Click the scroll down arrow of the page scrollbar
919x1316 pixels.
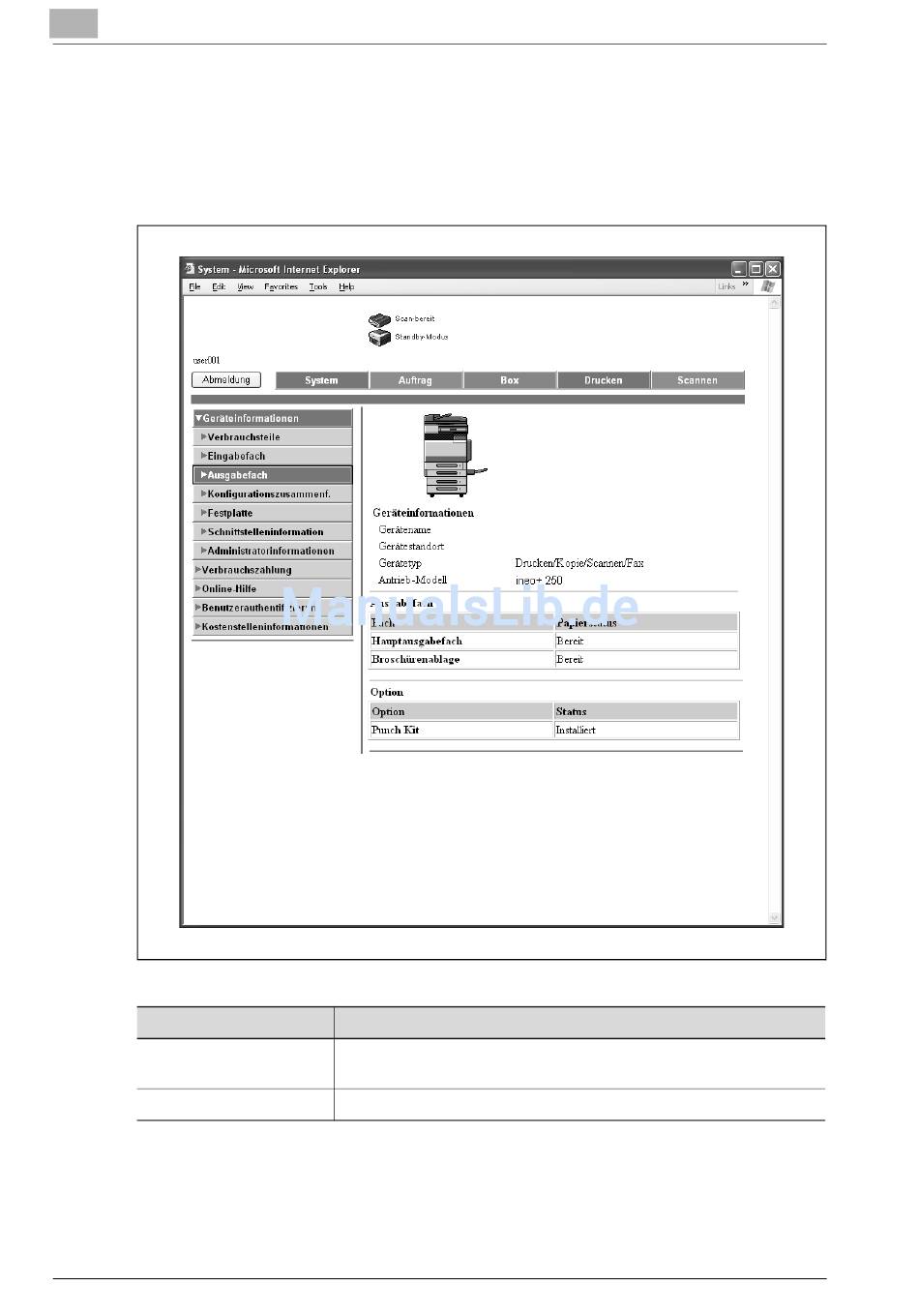pos(774,916)
